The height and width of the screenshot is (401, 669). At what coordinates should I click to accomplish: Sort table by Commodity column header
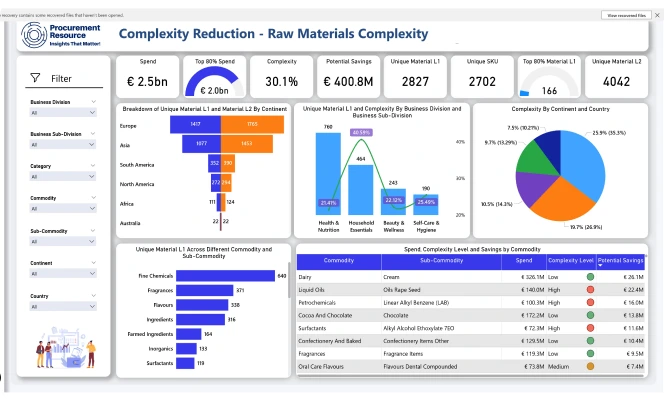(x=339, y=260)
